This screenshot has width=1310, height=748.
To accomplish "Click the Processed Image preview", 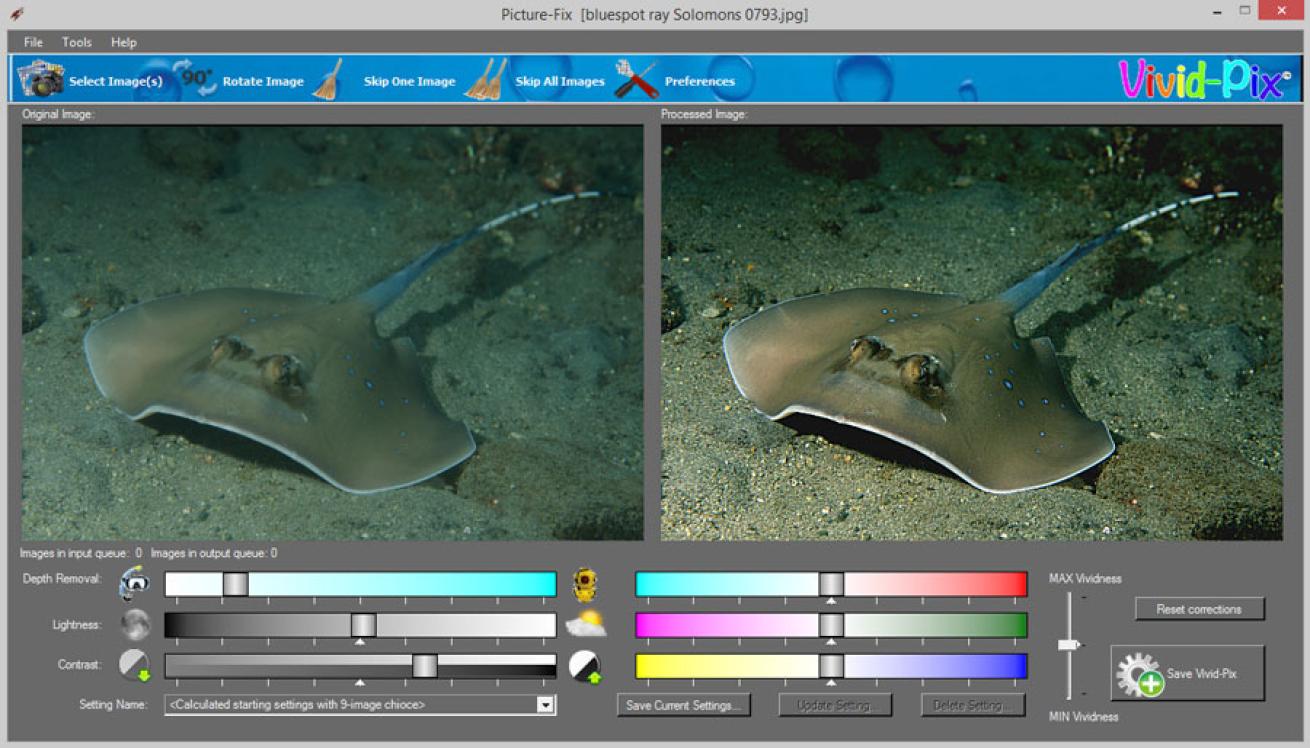I will [x=971, y=332].
